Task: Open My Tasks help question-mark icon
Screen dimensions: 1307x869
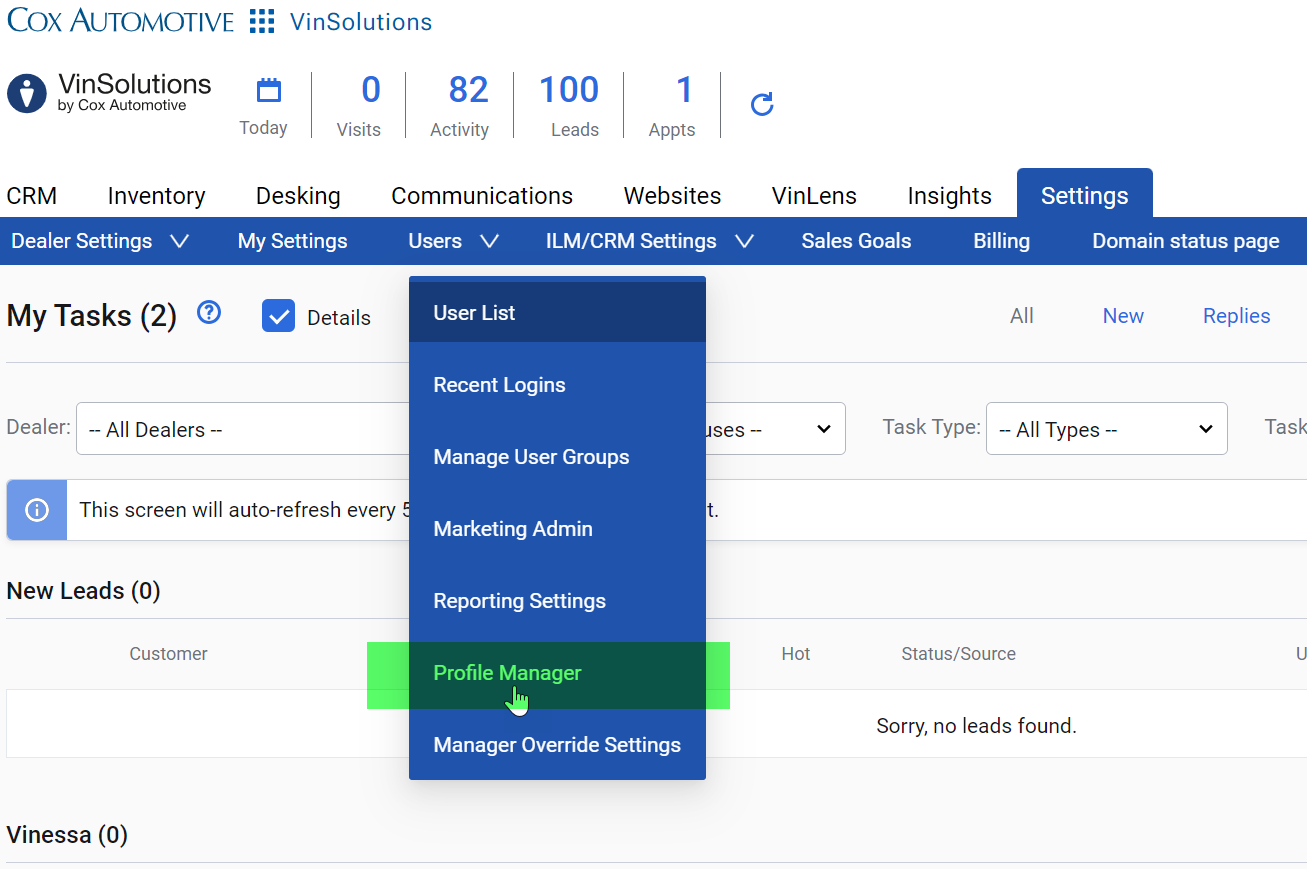Action: [209, 313]
